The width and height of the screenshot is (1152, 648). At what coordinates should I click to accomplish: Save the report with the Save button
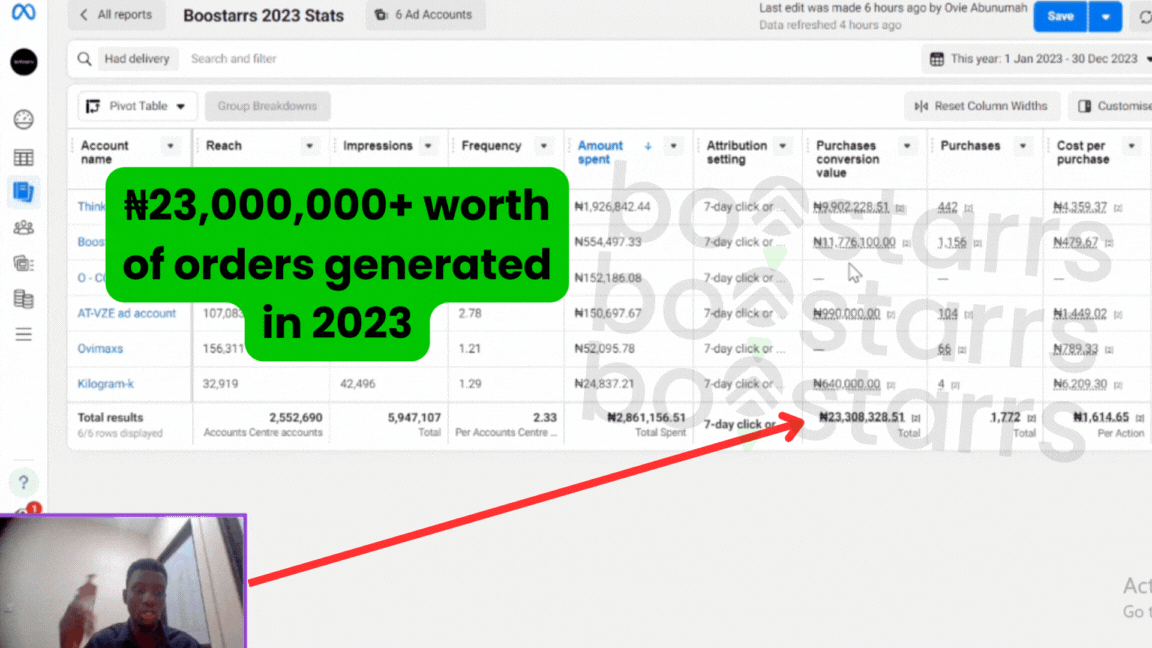[x=1060, y=16]
